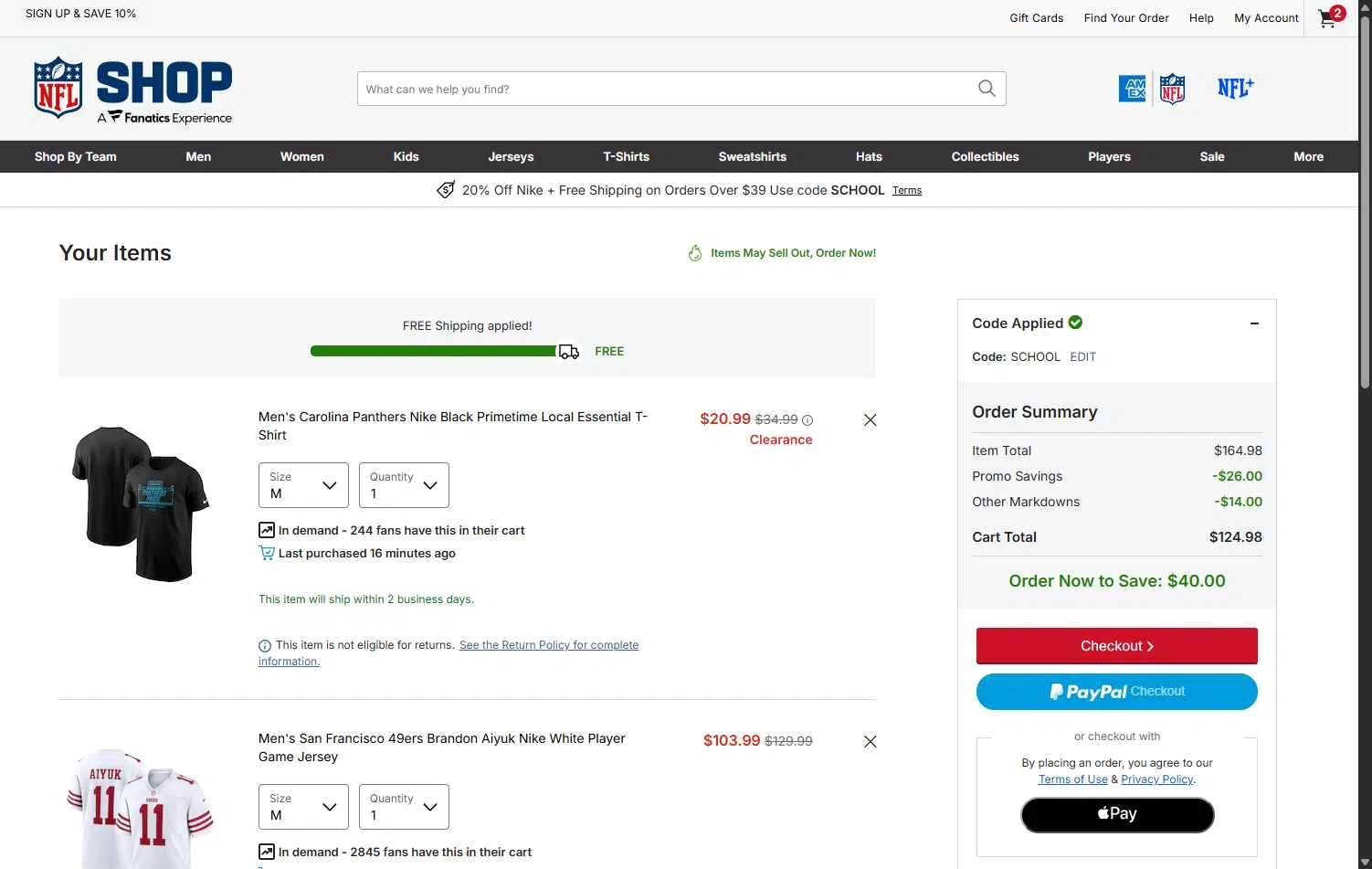Open Size dropdown for Aiyuk jersey
The height and width of the screenshot is (869, 1372).
pyautogui.click(x=303, y=807)
